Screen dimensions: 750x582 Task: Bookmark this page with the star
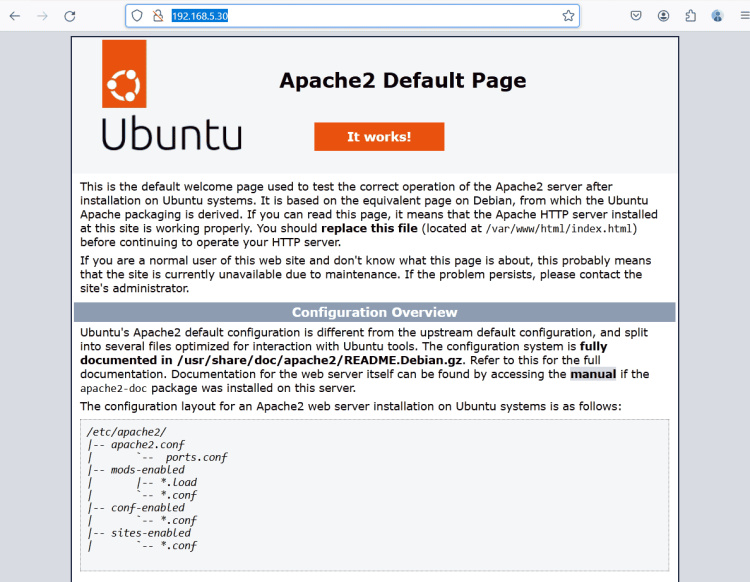pyautogui.click(x=568, y=16)
